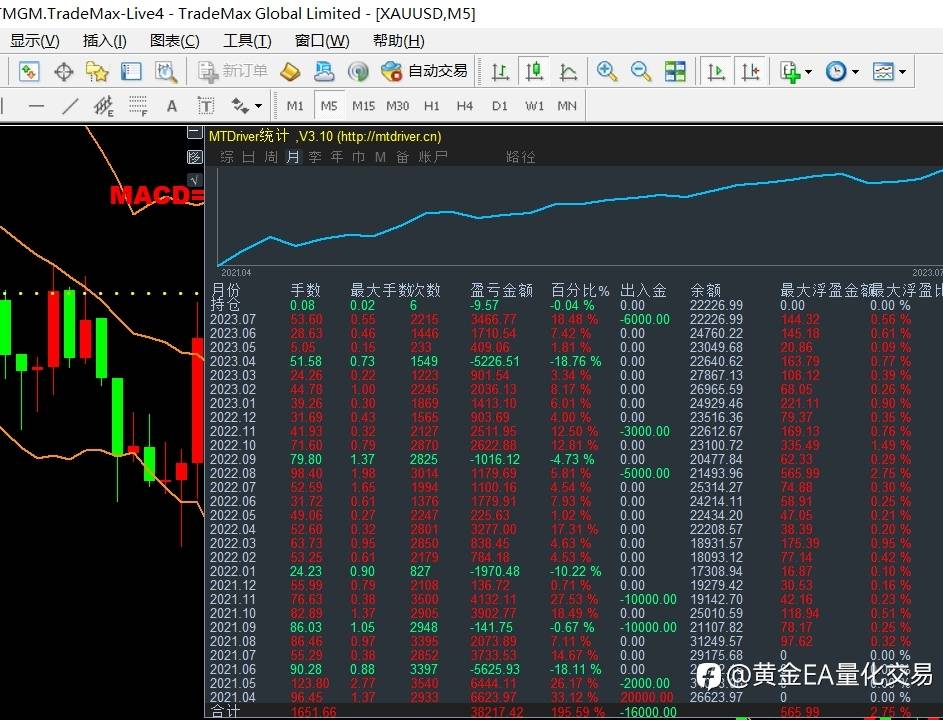The height and width of the screenshot is (720, 943).
Task: Switch timeframe to D1
Action: coord(499,106)
